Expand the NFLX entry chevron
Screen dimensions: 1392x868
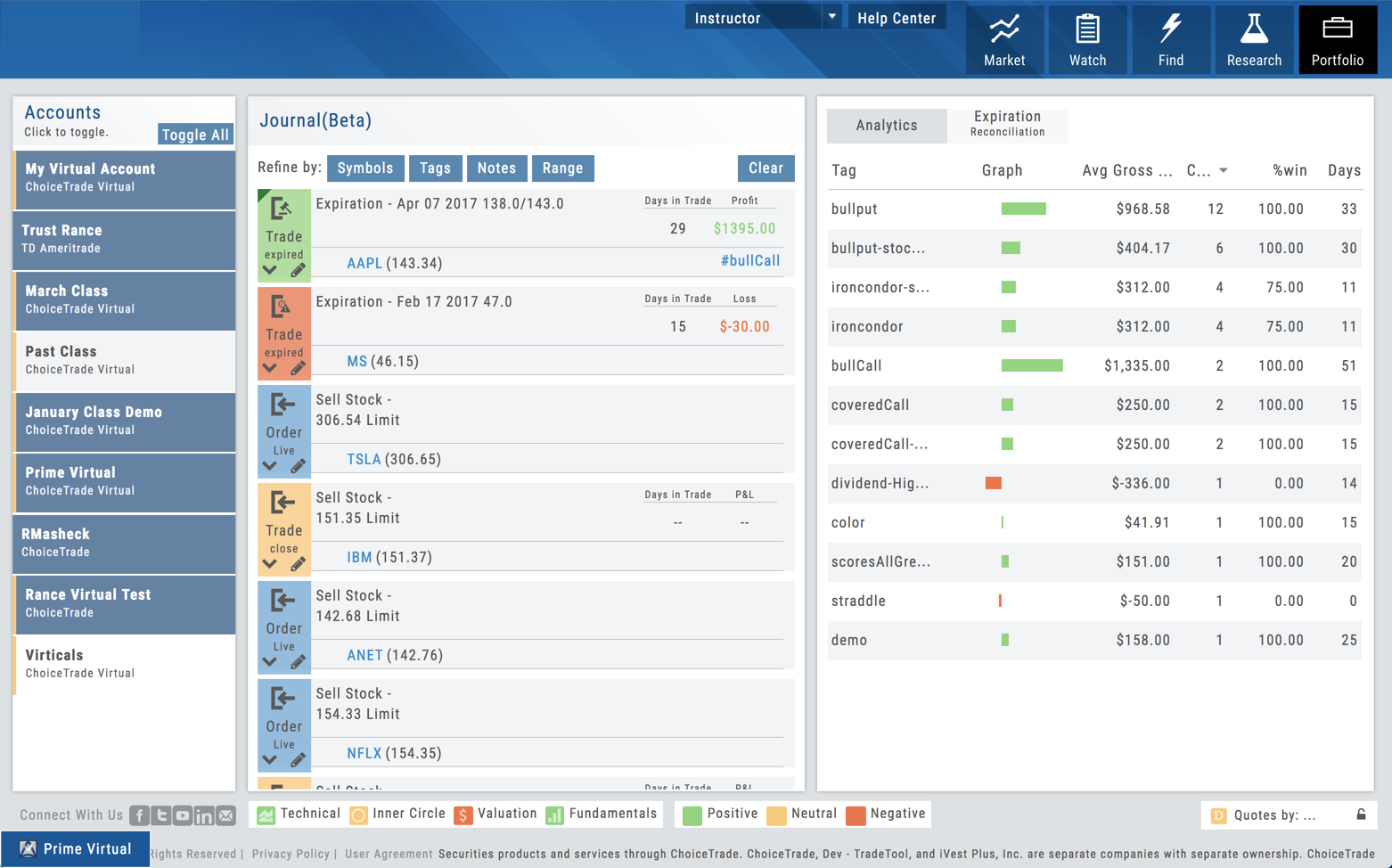(270, 760)
